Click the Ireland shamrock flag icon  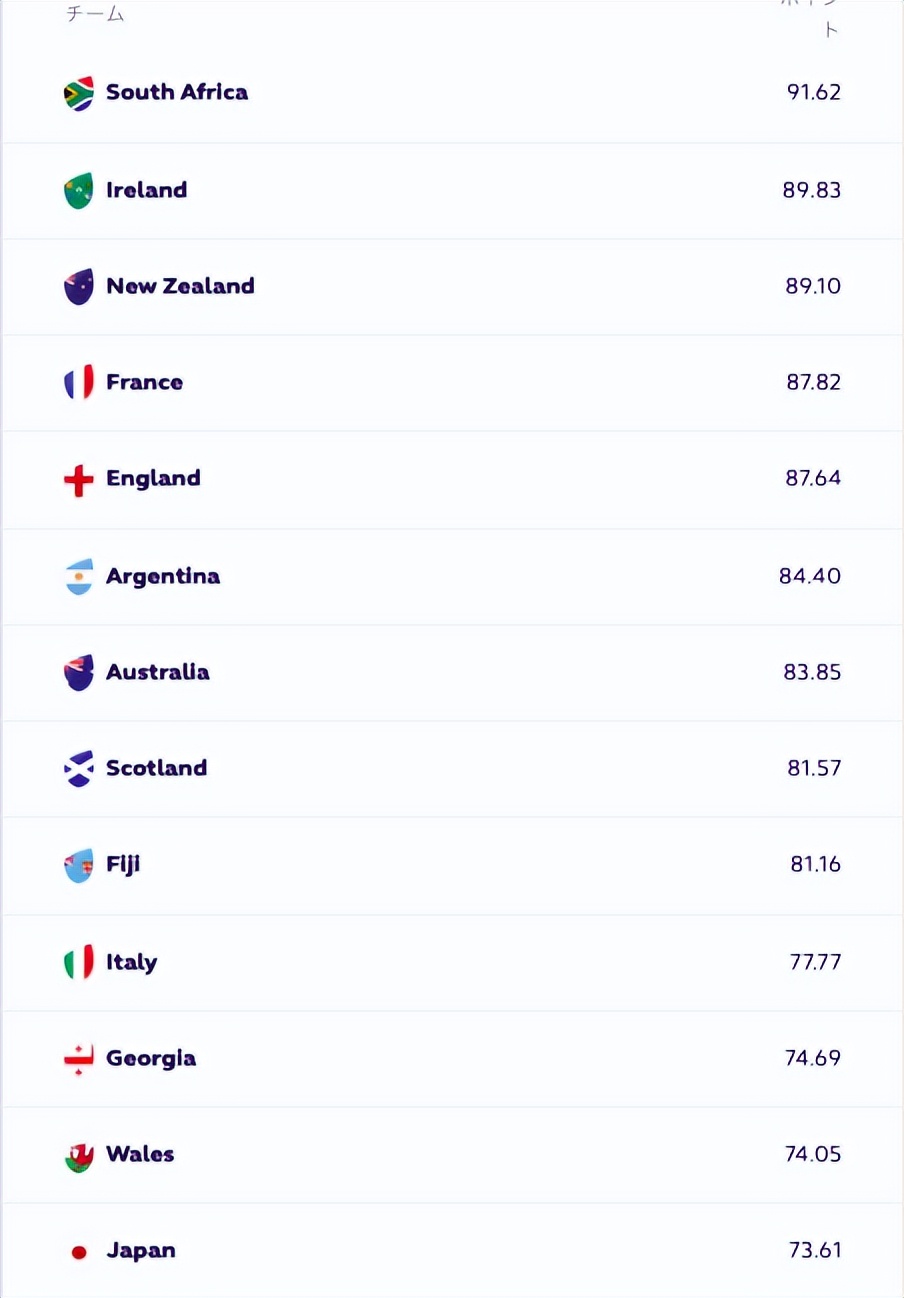pyautogui.click(x=79, y=191)
